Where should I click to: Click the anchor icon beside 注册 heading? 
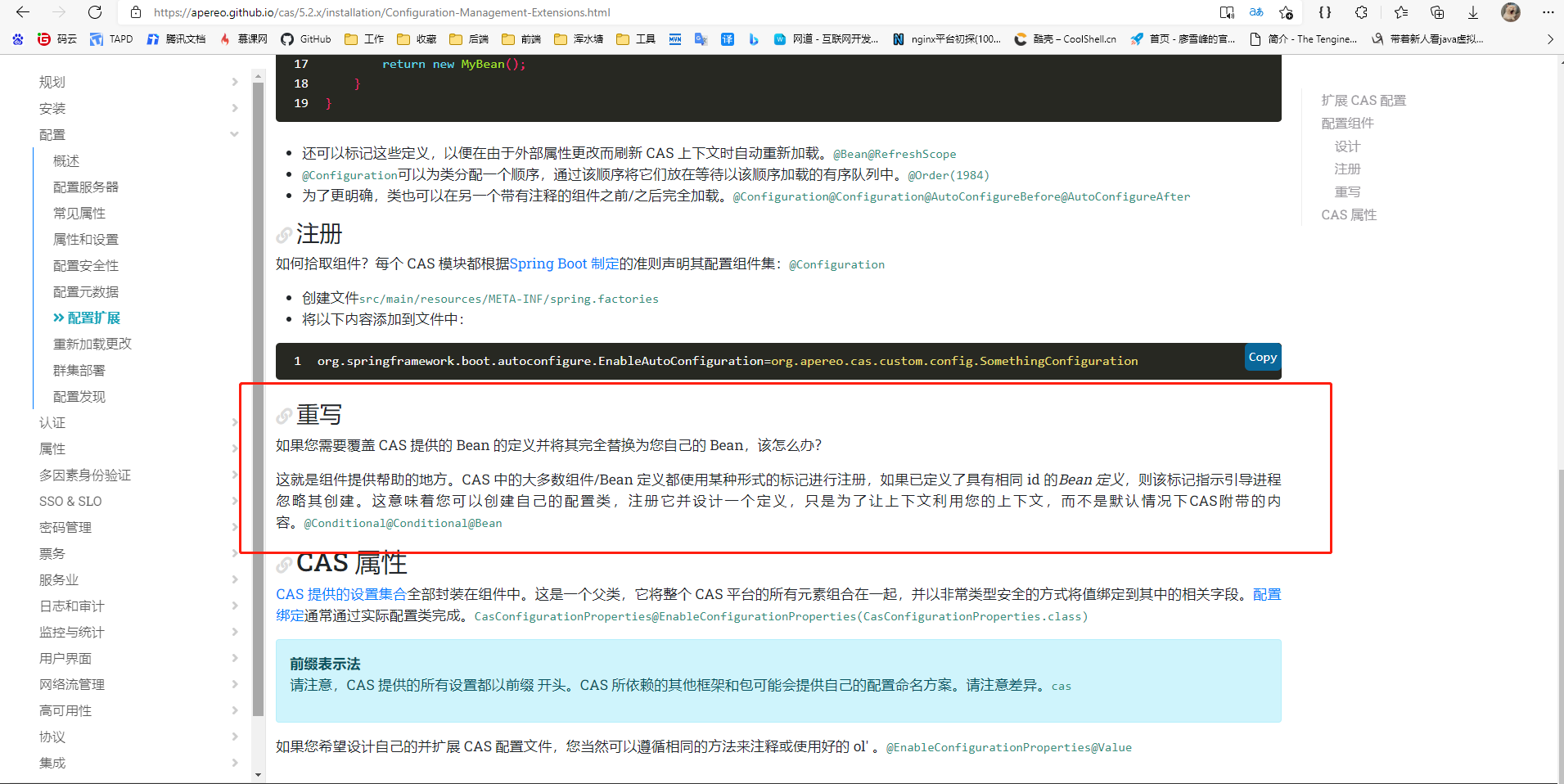[284, 236]
